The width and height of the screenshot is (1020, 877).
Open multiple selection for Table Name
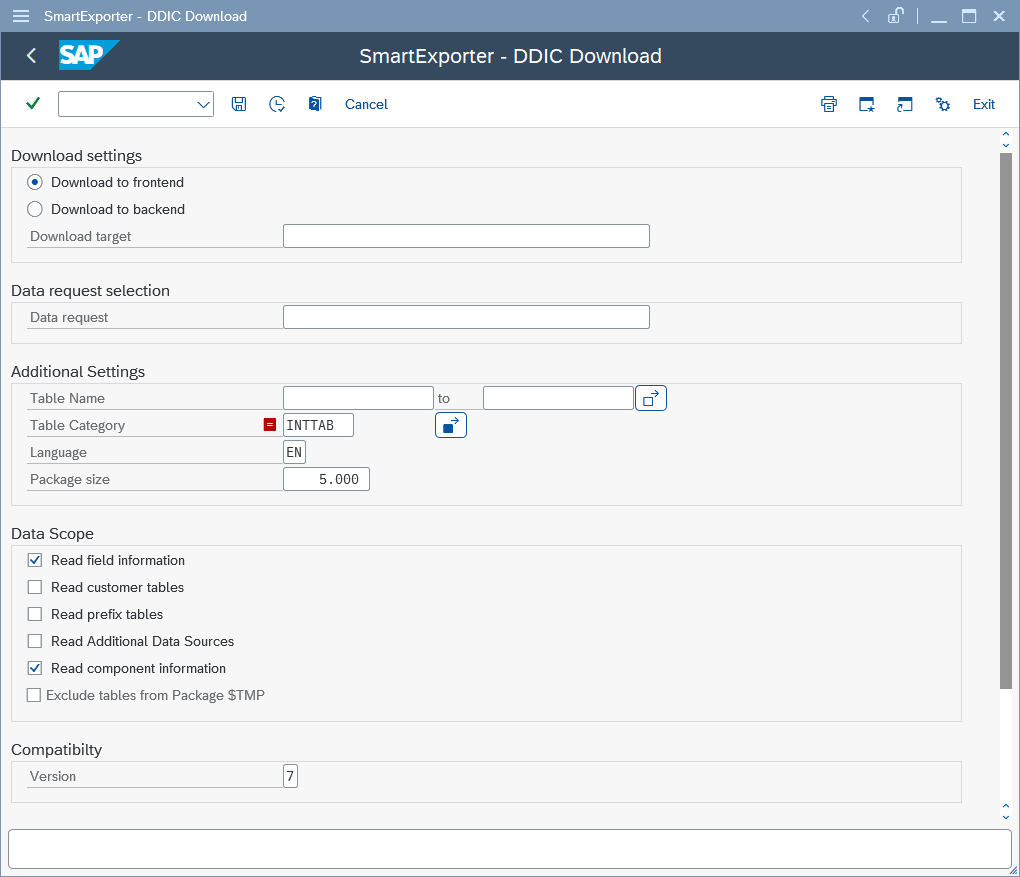point(651,398)
